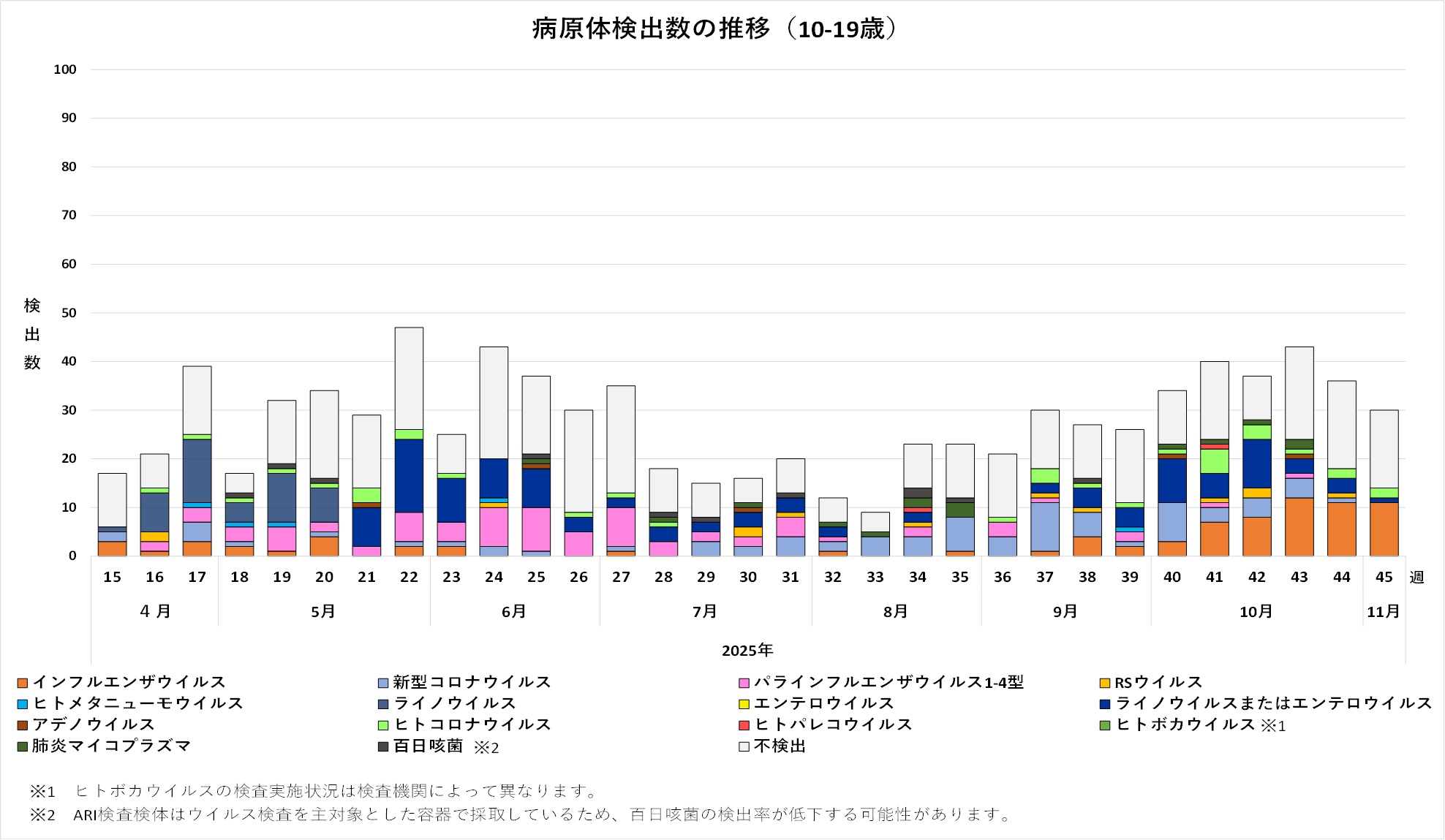
Task: Click the vertical axis title 検出数
Action: point(32,334)
